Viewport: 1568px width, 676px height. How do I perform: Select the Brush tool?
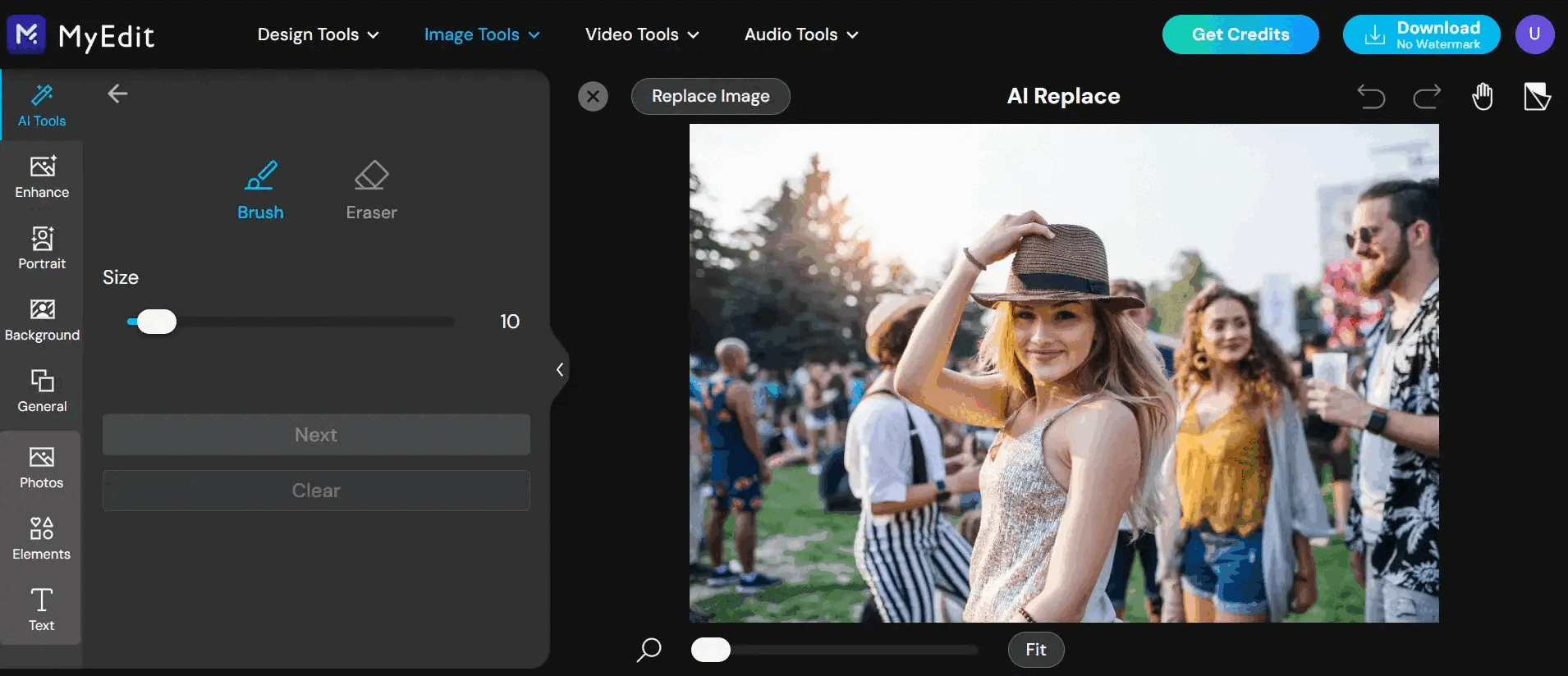[260, 190]
